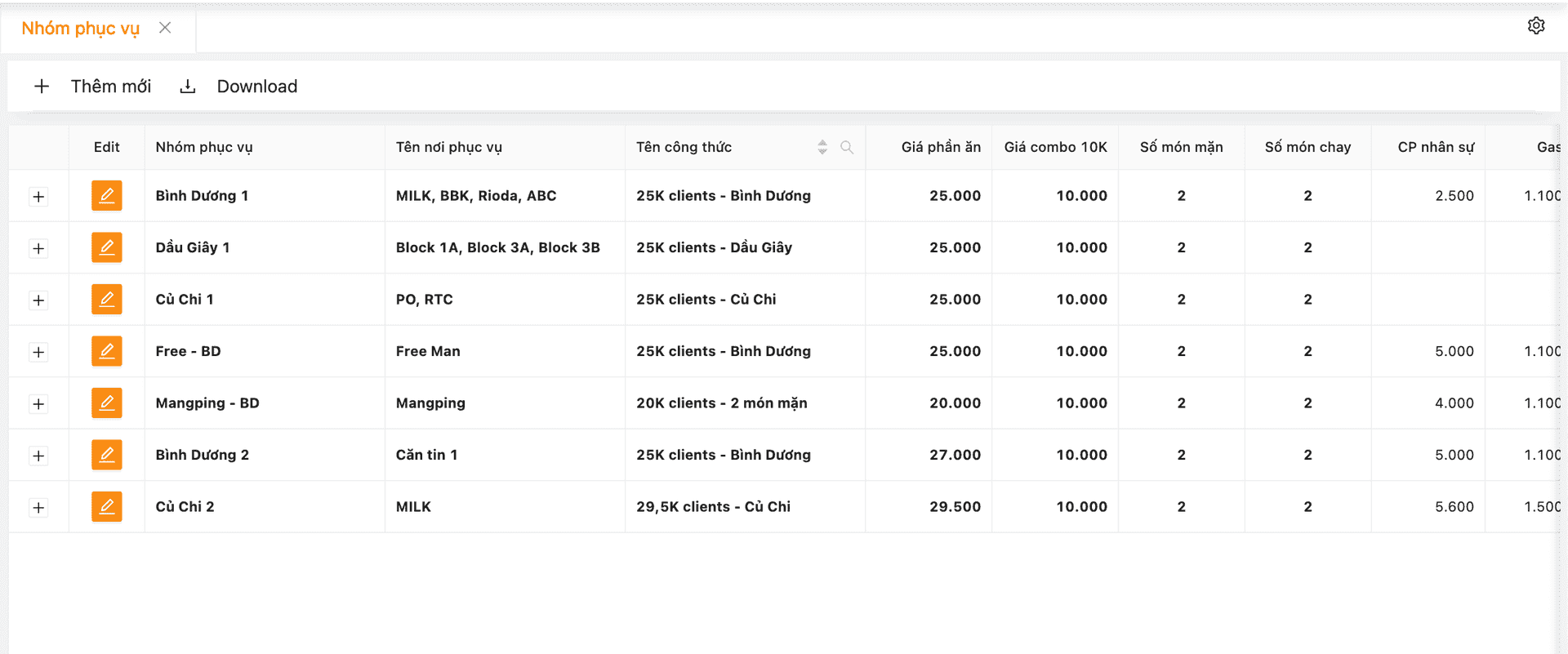
Task: Close the Nhóm phục vụ tab
Action: point(165,28)
